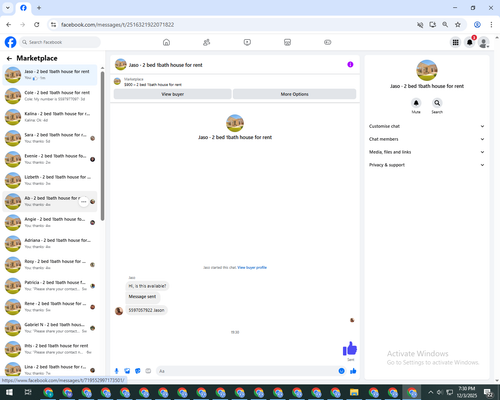Bookmark this page with the star icon
The width and height of the screenshot is (500, 400).
(x=458, y=25)
